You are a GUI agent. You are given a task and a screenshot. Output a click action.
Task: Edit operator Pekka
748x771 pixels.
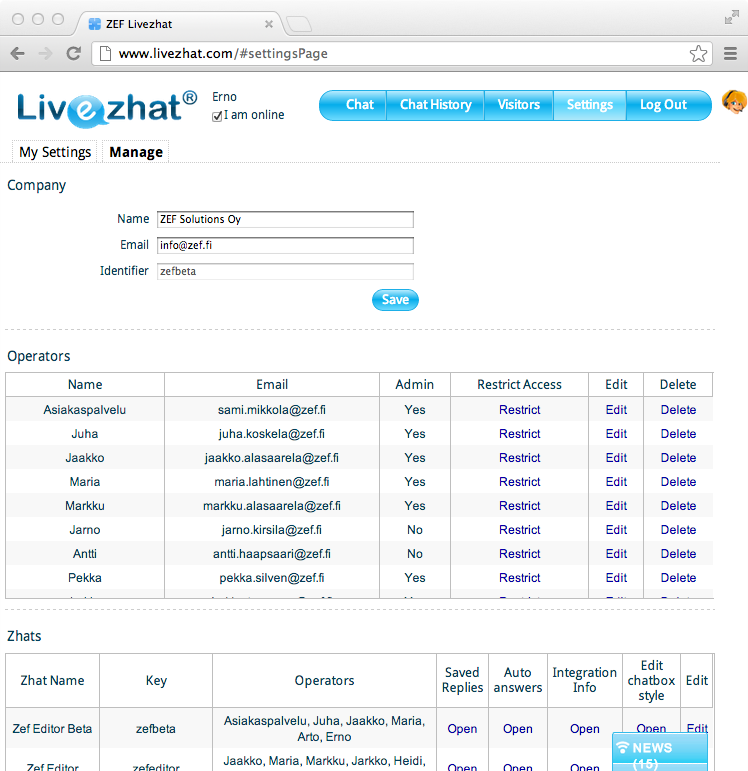616,578
